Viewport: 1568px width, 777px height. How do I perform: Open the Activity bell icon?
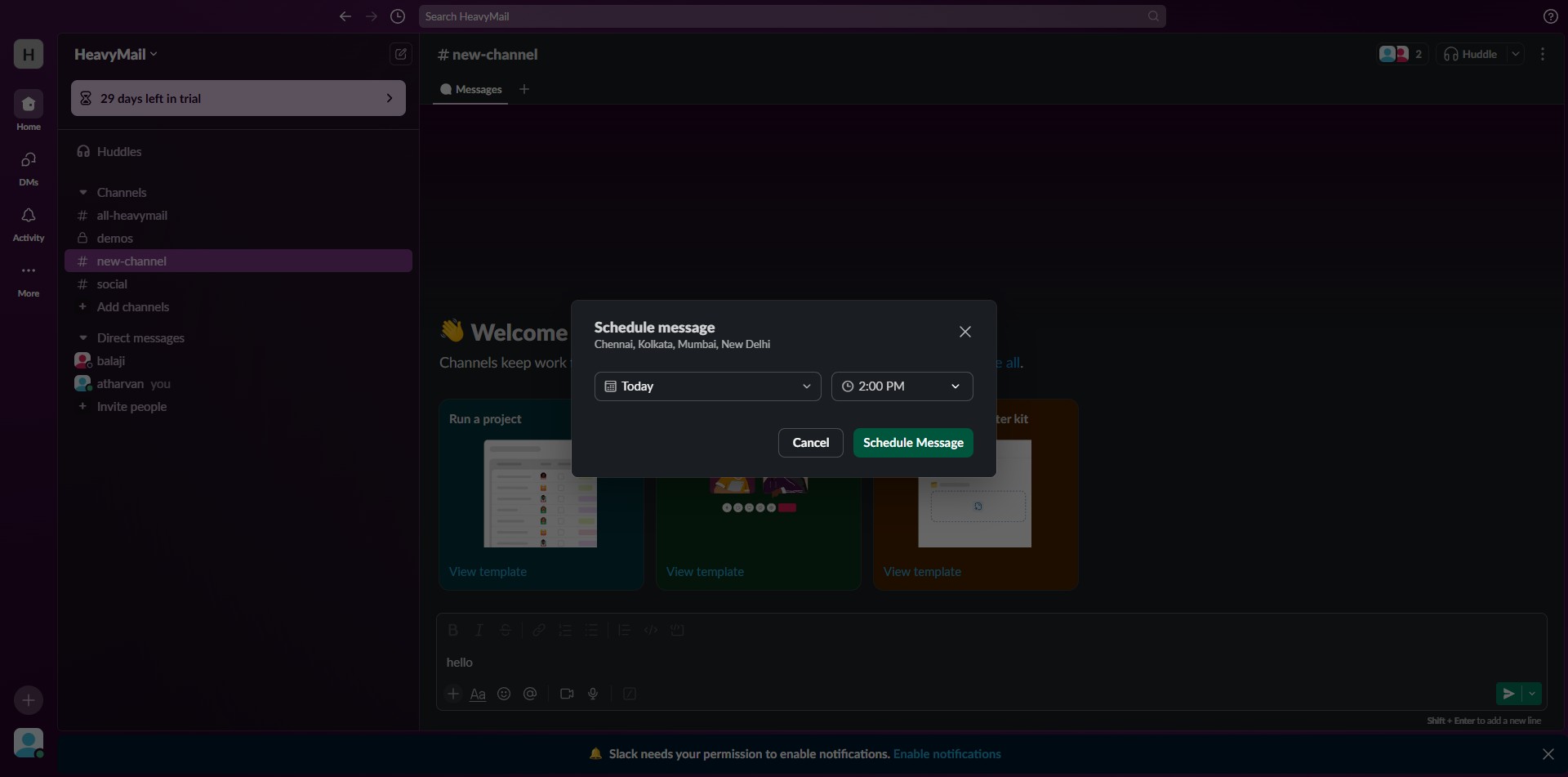coord(29,223)
